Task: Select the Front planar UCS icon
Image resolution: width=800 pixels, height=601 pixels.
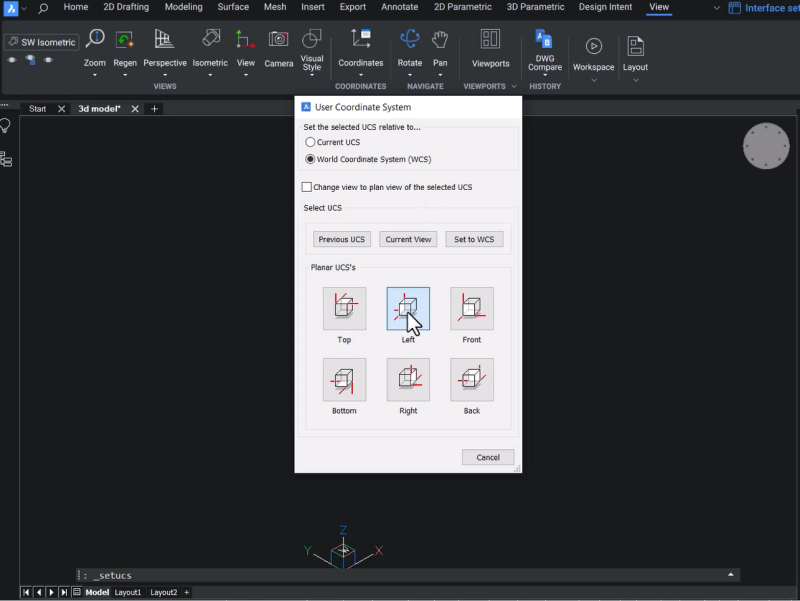Action: click(x=471, y=307)
